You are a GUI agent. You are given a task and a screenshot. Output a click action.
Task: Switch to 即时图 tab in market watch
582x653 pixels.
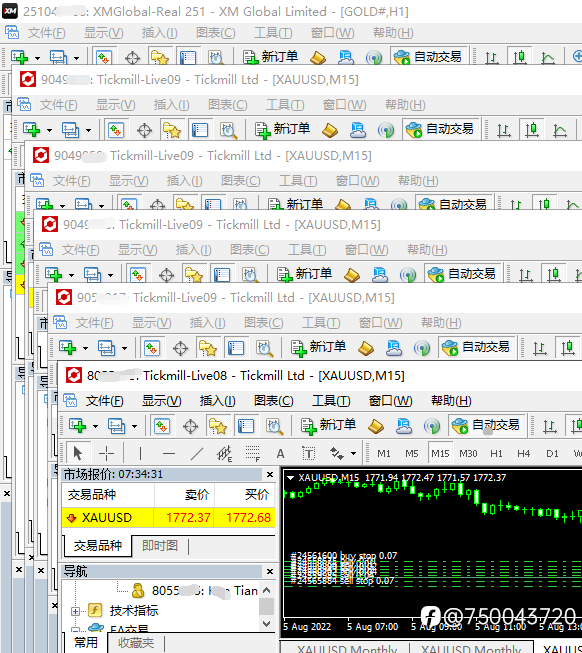pos(160,545)
